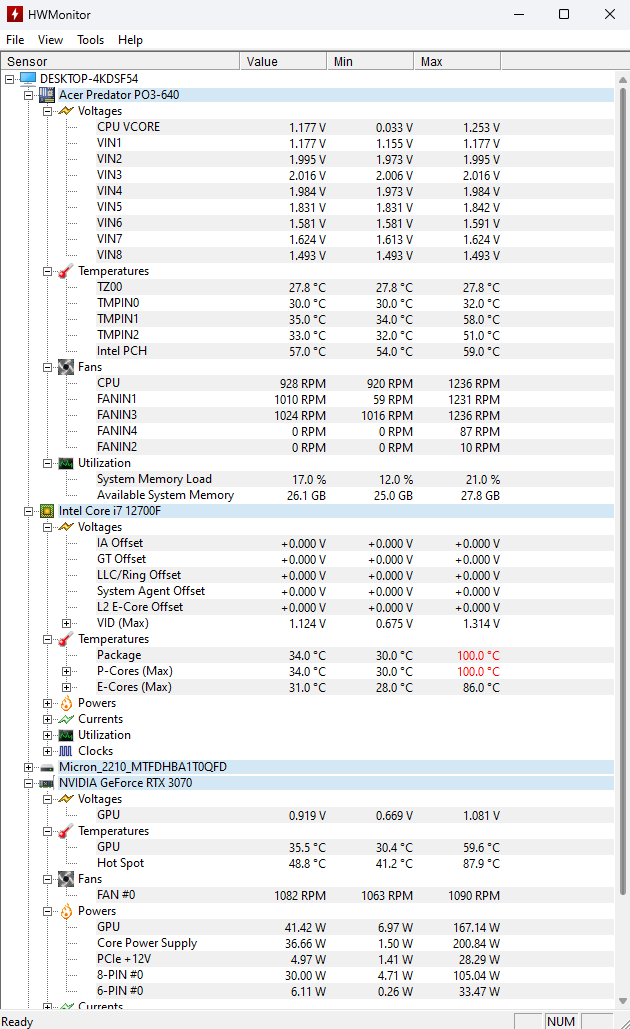Open the File menu
Screen dimensions: 630x1029
click(15, 40)
